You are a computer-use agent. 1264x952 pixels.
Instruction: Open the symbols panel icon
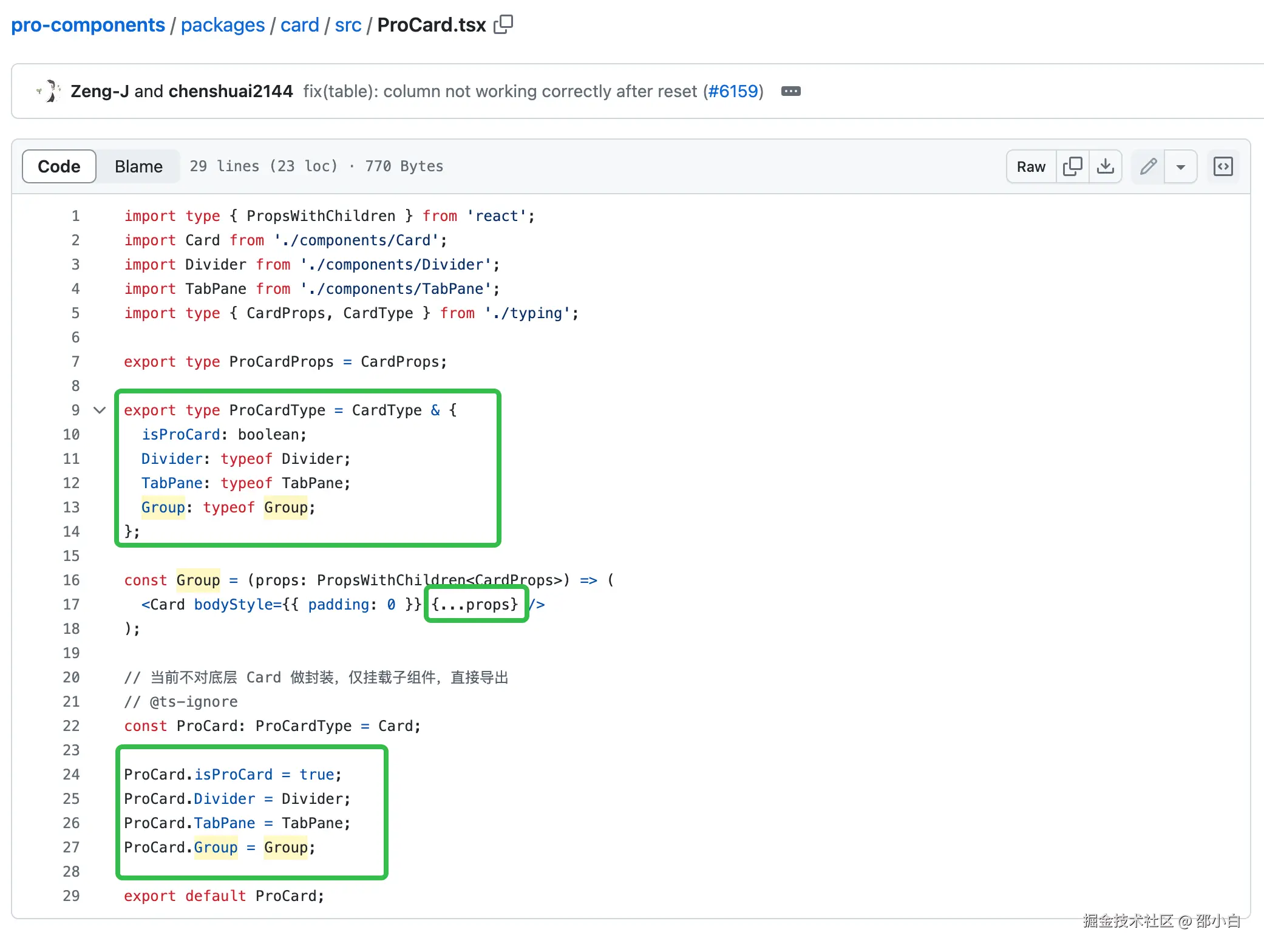click(1223, 166)
